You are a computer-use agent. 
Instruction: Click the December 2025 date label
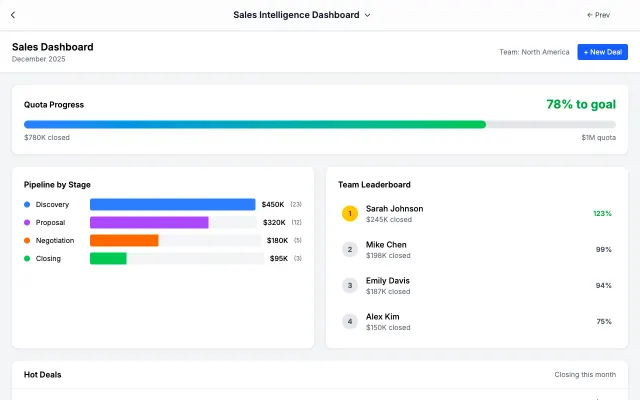tap(38, 59)
